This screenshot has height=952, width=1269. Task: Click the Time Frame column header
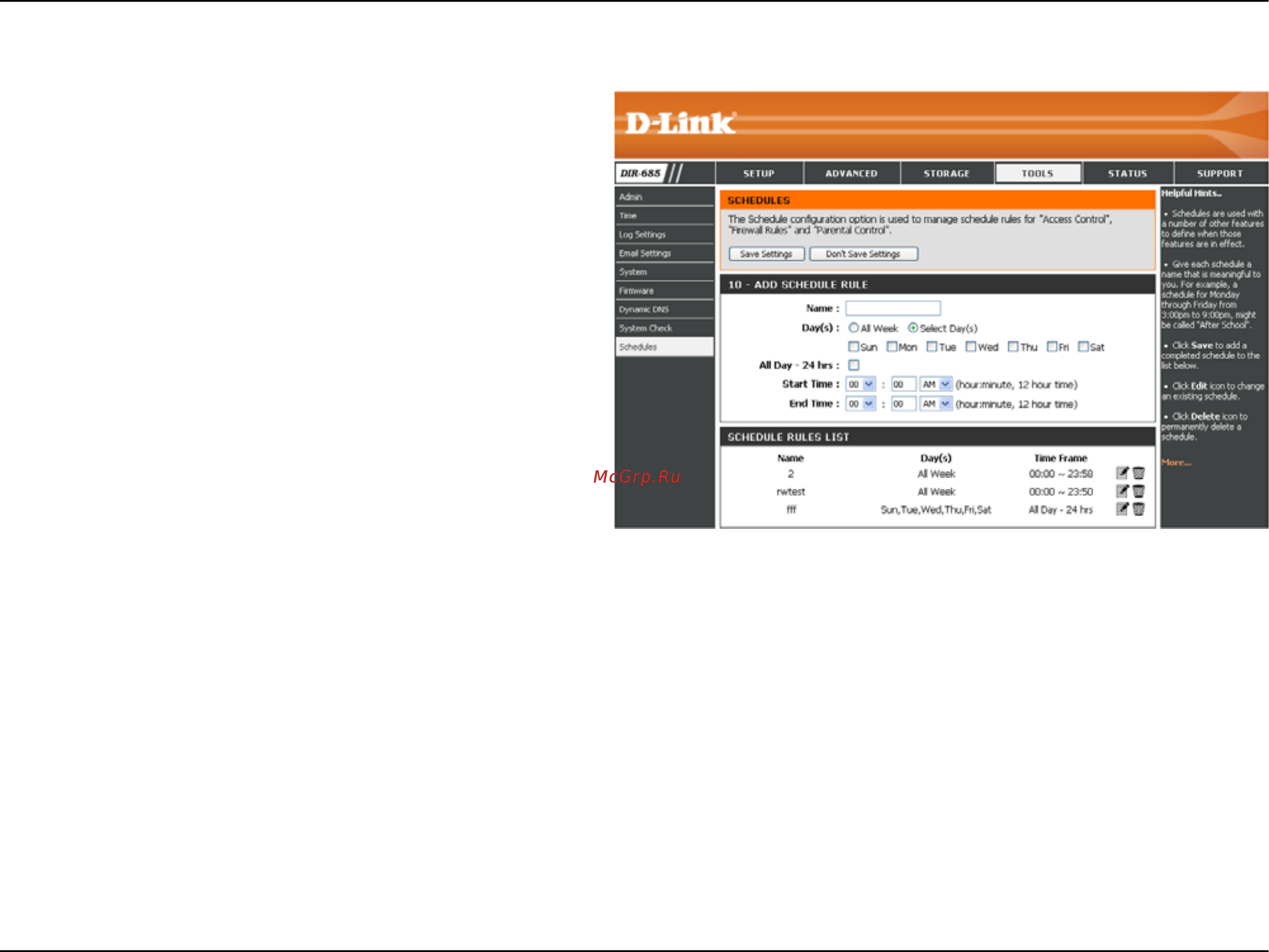coord(1060,458)
